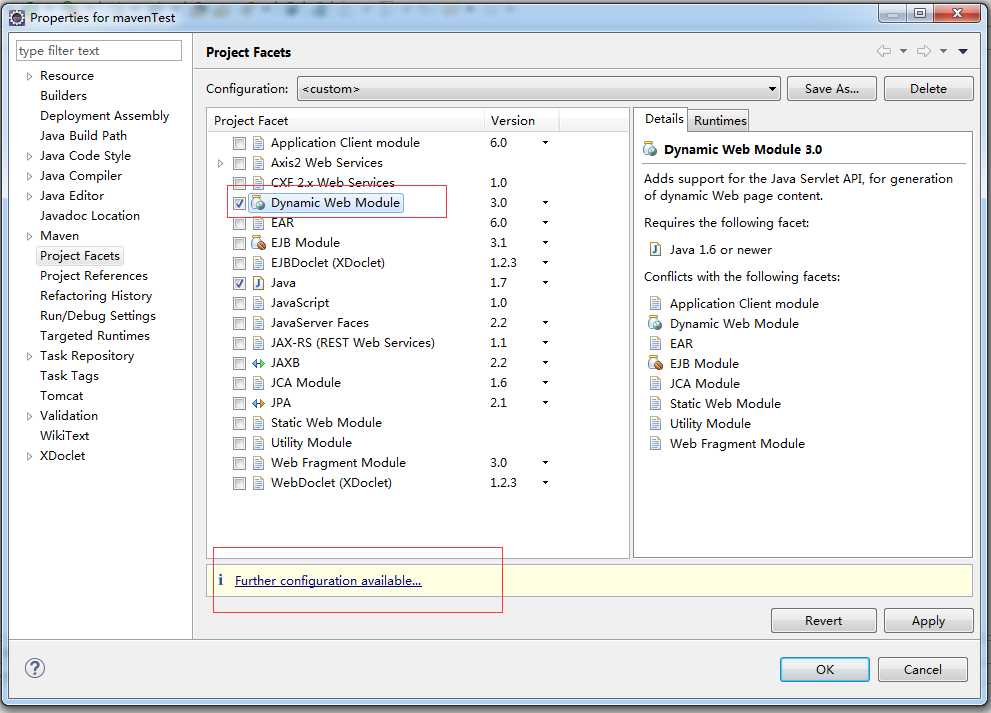Click the forward navigation arrow icon
The width and height of the screenshot is (991, 713).
pyautogui.click(x=923, y=51)
